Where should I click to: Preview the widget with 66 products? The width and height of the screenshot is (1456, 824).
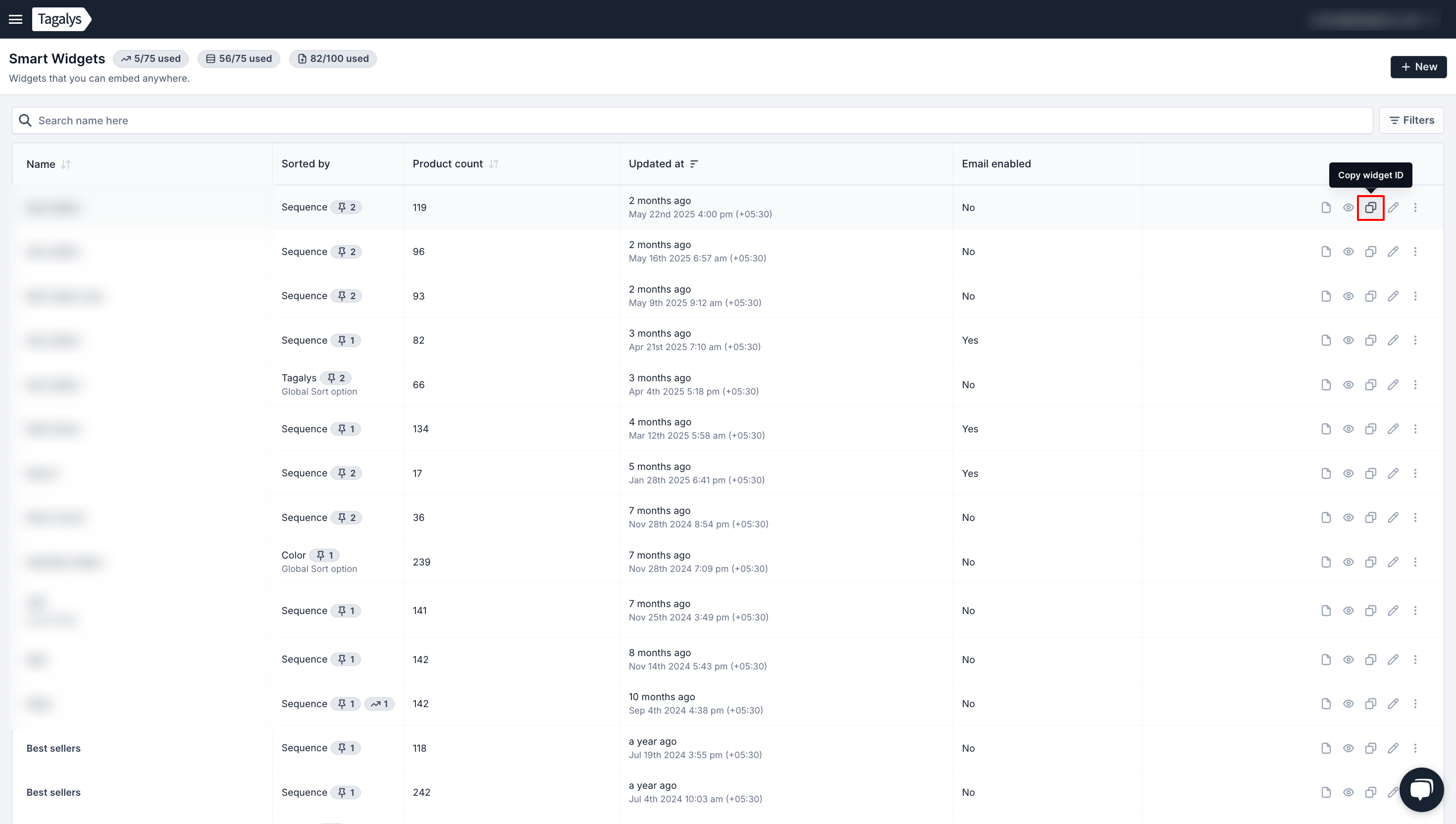1349,385
